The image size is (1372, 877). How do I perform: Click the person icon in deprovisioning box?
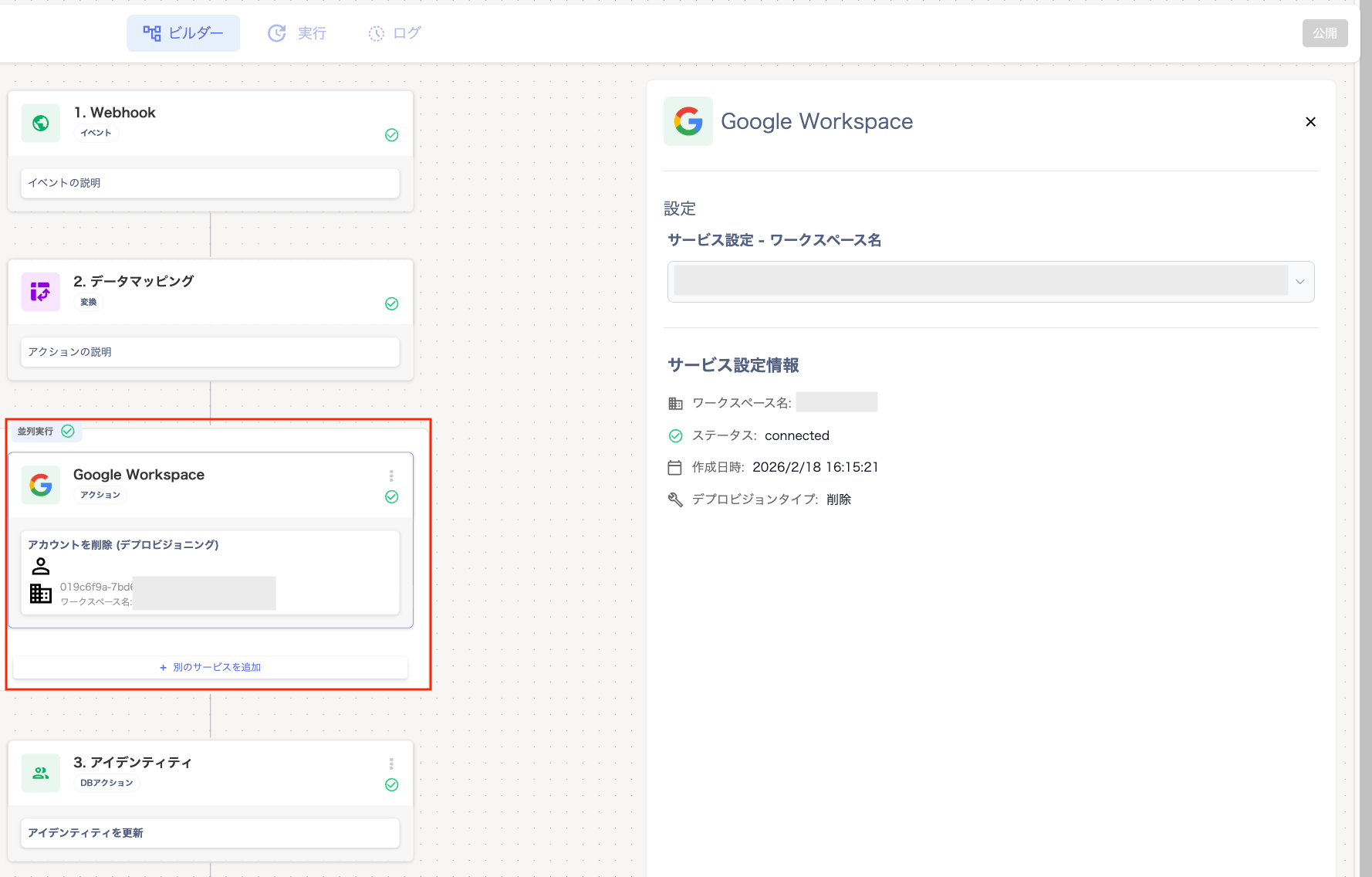click(x=41, y=567)
